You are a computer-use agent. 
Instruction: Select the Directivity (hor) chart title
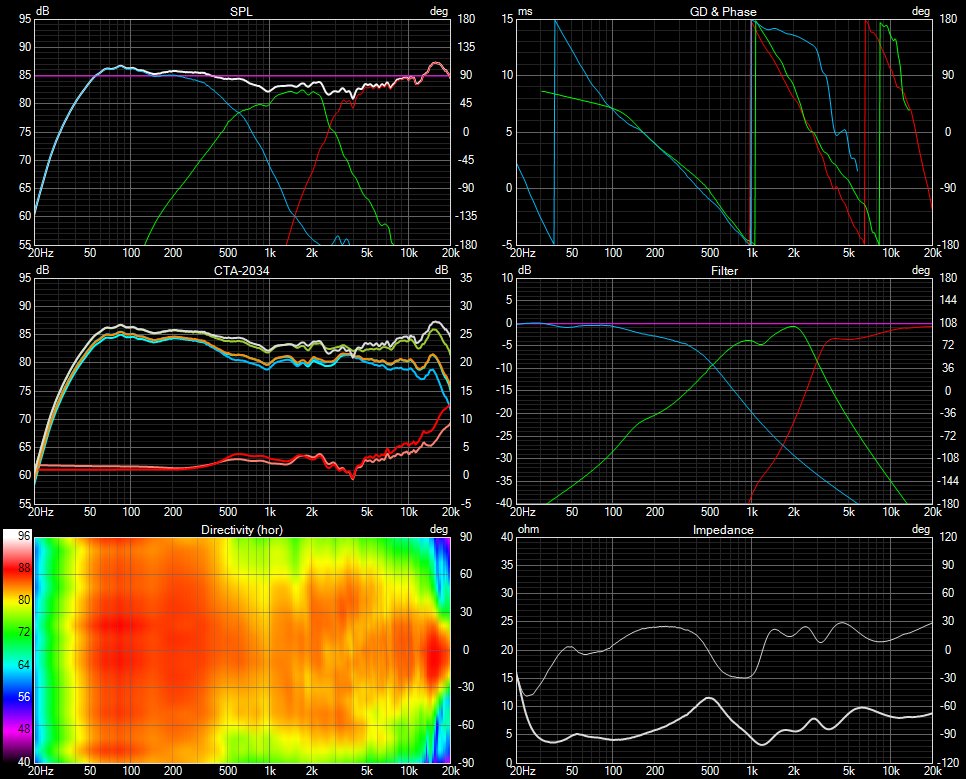coord(242,530)
